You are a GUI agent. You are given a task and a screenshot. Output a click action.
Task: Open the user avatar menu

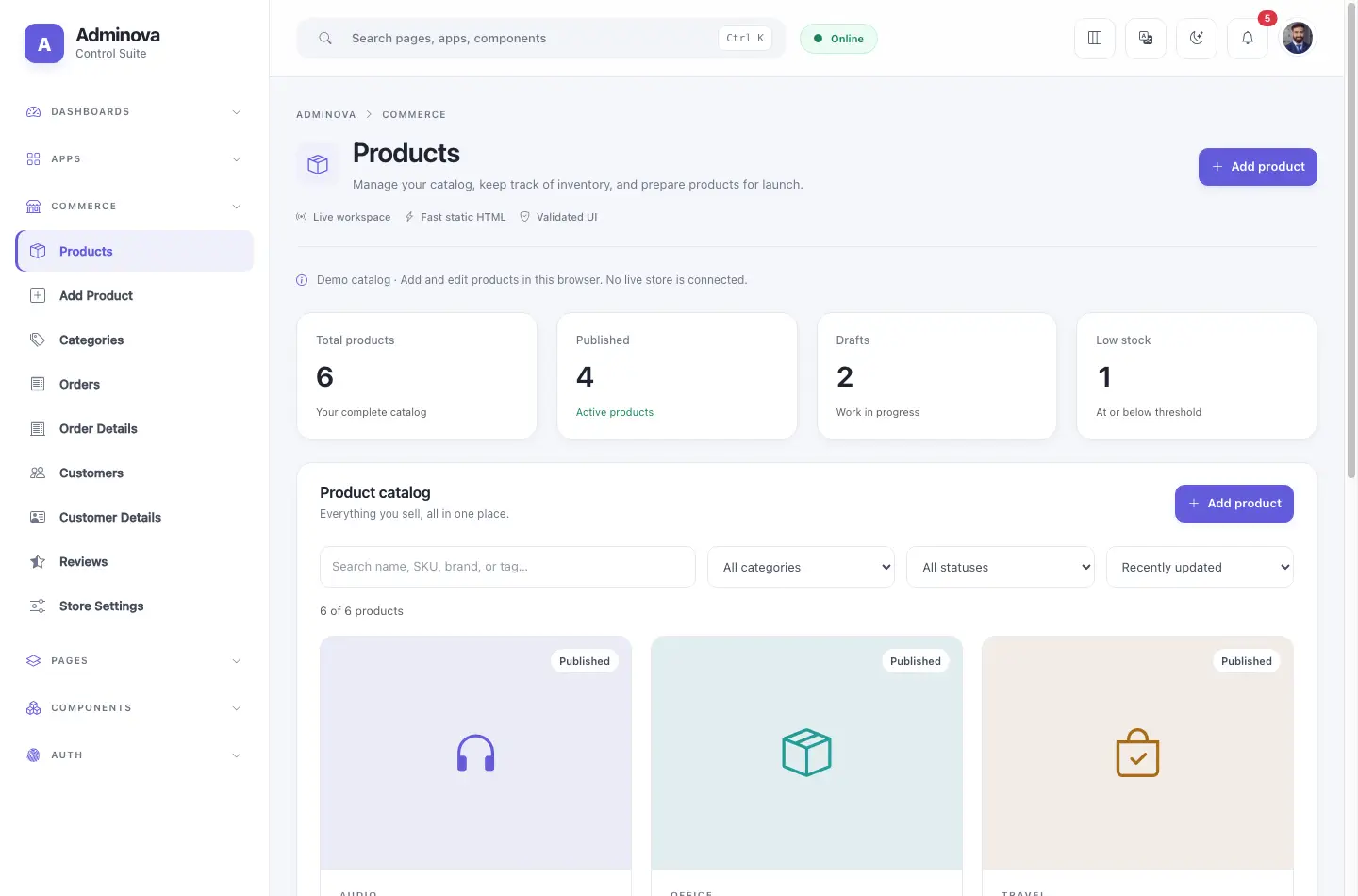(x=1298, y=39)
